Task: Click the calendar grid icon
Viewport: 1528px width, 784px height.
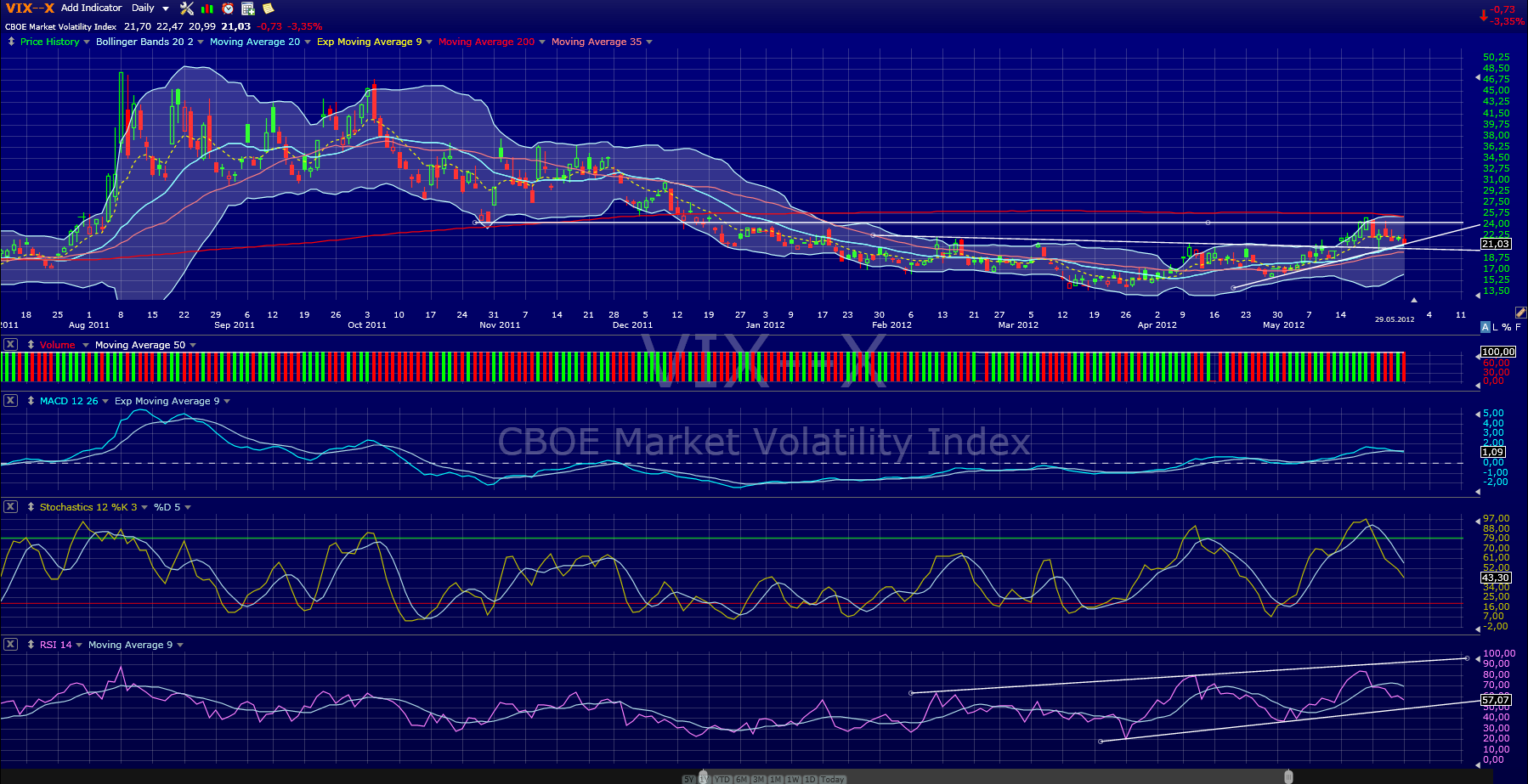Action: (x=248, y=8)
